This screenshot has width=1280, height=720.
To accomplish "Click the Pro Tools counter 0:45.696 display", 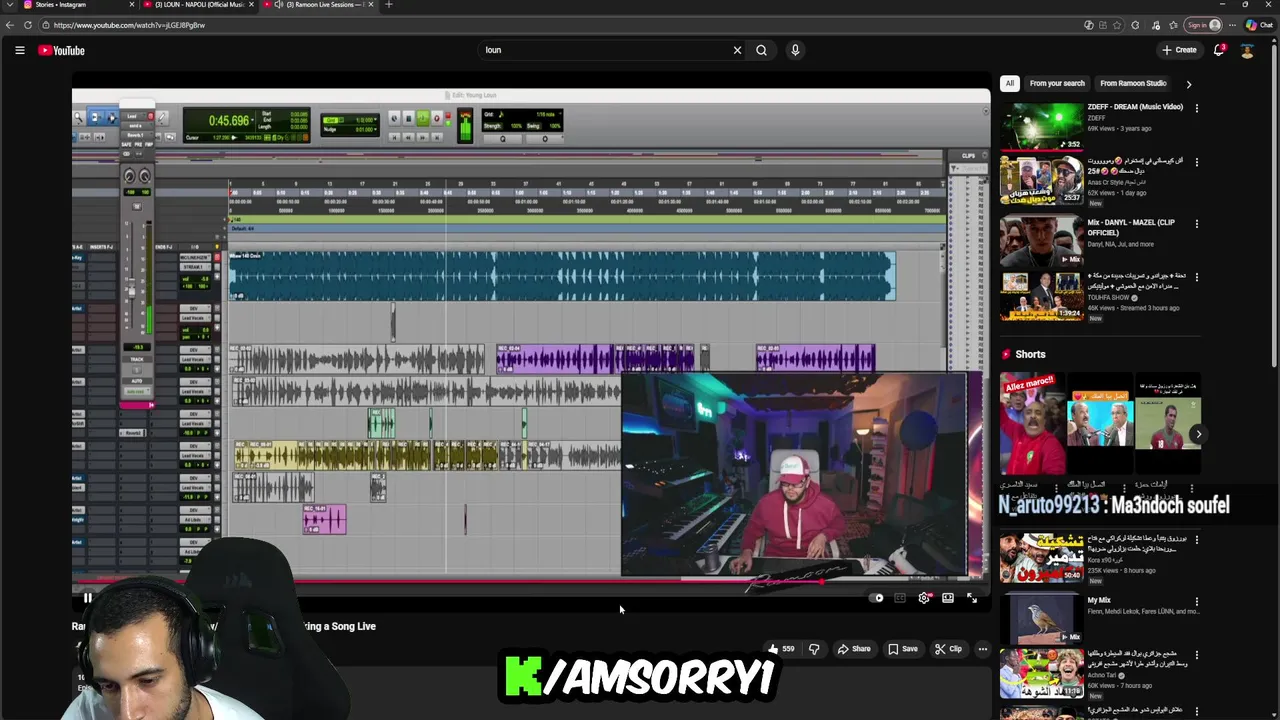I will click(228, 121).
